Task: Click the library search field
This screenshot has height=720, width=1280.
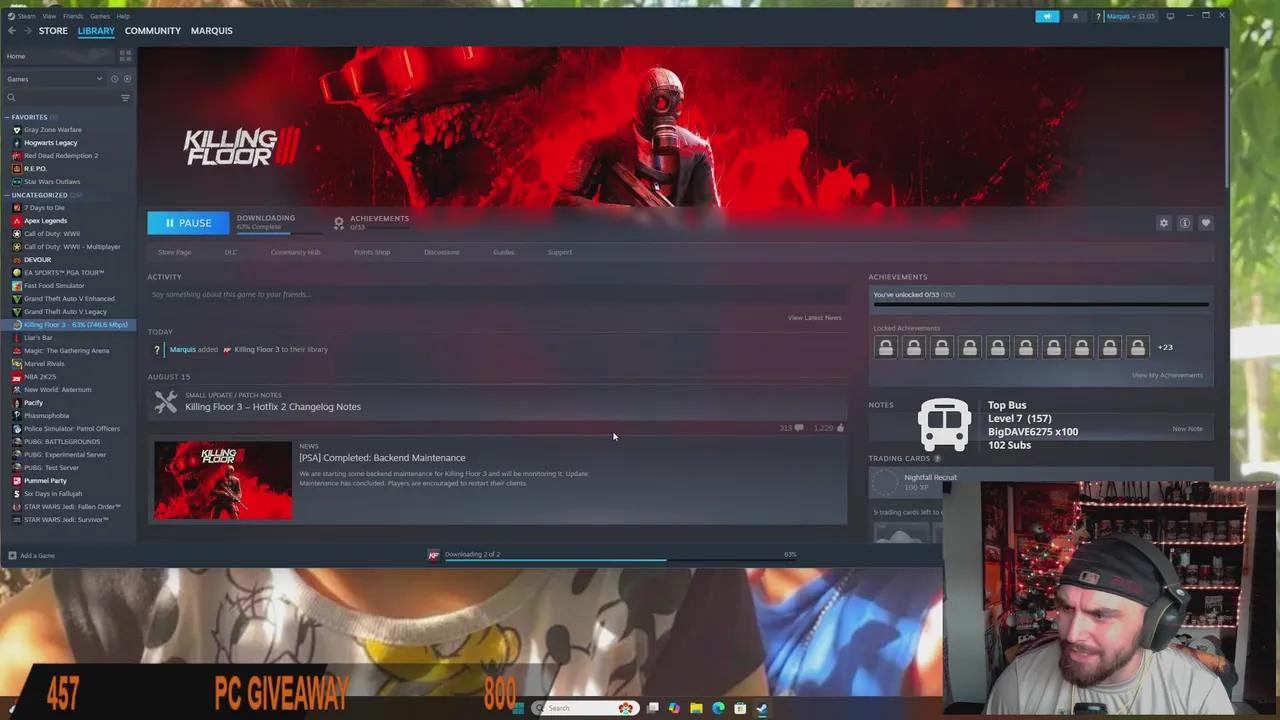Action: [x=62, y=98]
